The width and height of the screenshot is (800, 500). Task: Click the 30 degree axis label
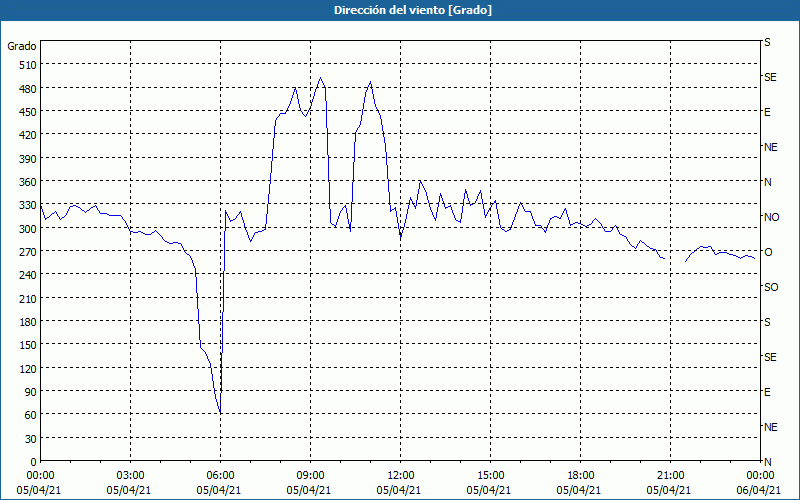tap(31, 438)
